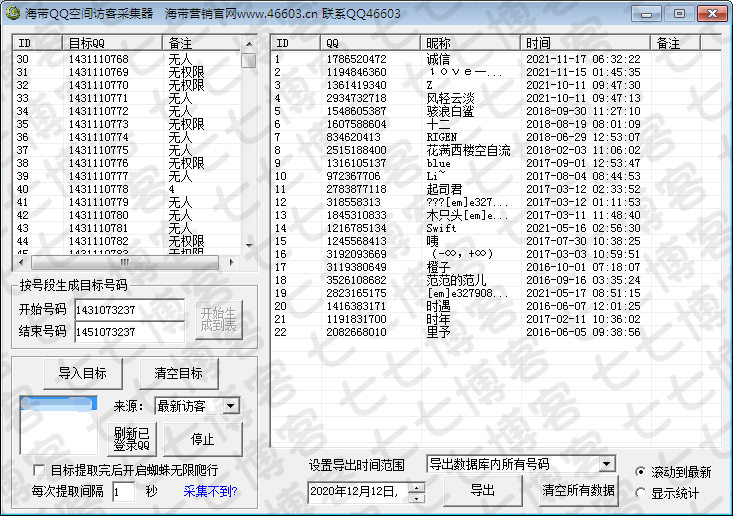Select visitor QQ 2082668010
This screenshot has height=516, width=733.
356,332
